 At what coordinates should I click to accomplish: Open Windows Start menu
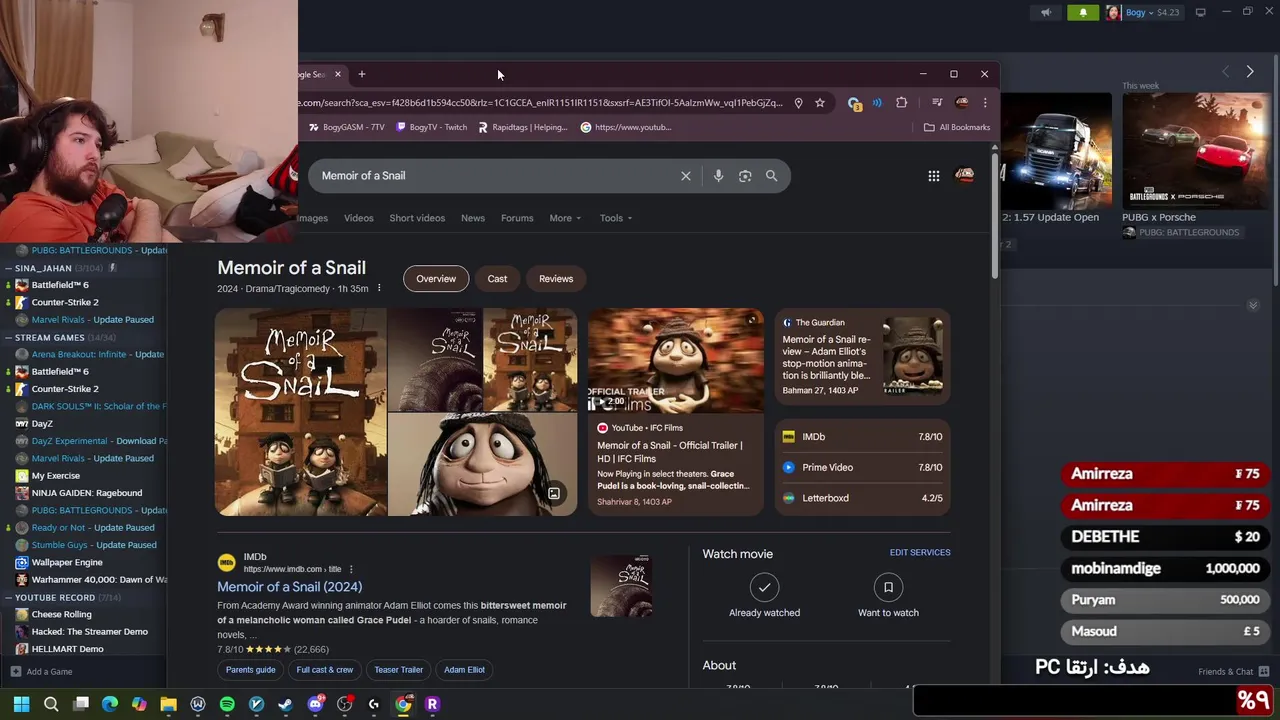coord(21,704)
